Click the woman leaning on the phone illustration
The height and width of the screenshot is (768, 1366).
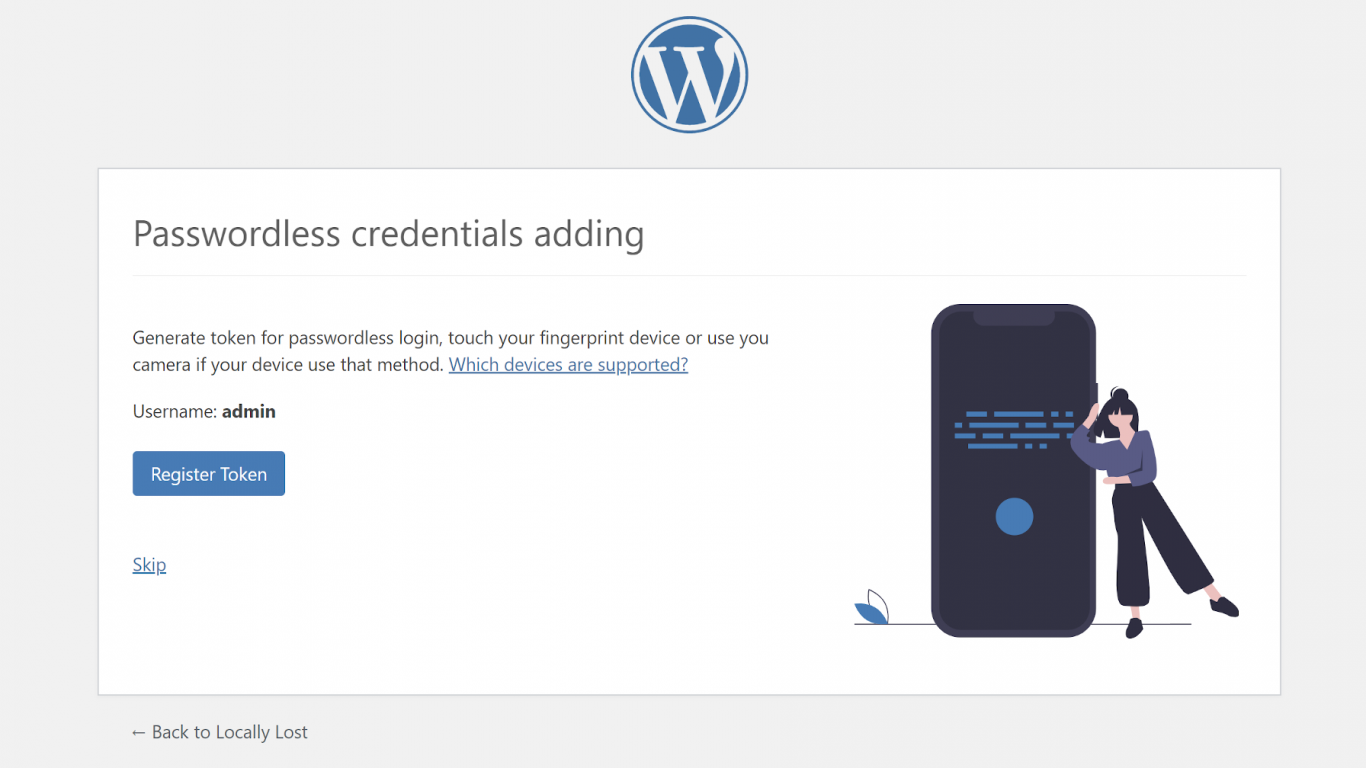pyautogui.click(x=1130, y=480)
